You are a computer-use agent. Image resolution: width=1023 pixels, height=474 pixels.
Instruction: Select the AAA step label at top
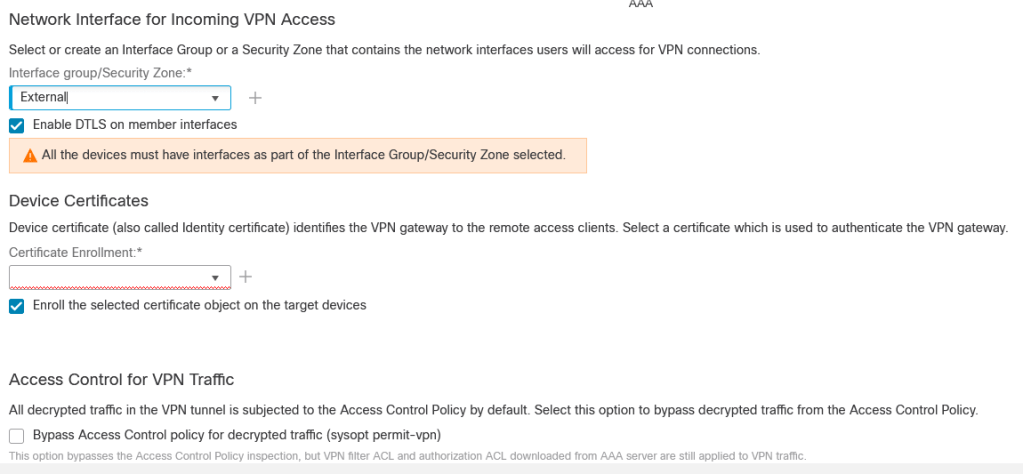[x=641, y=4]
